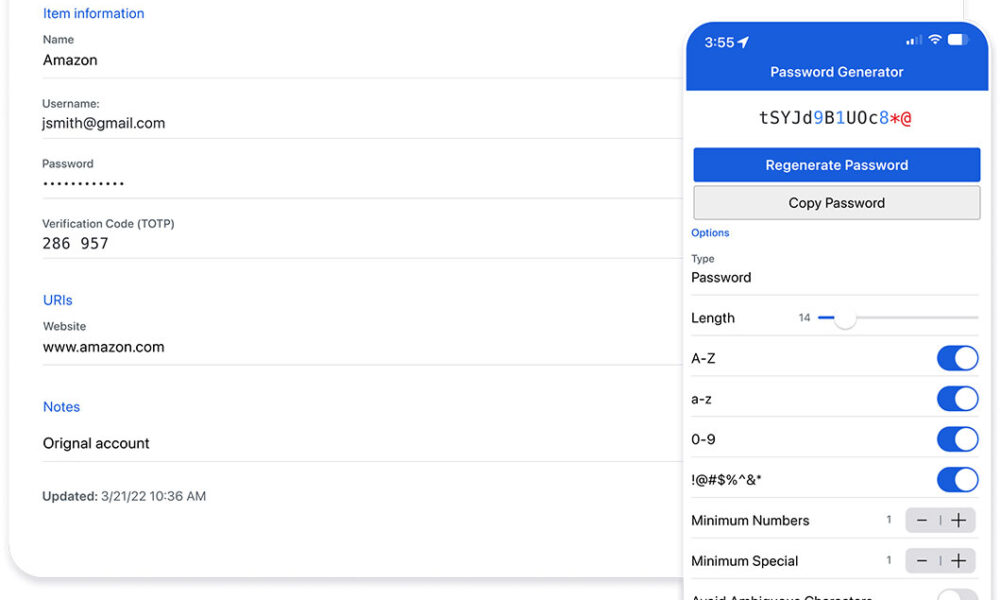Click the hidden Password dots field
Image resolution: width=1000 pixels, height=600 pixels.
click(x=84, y=184)
